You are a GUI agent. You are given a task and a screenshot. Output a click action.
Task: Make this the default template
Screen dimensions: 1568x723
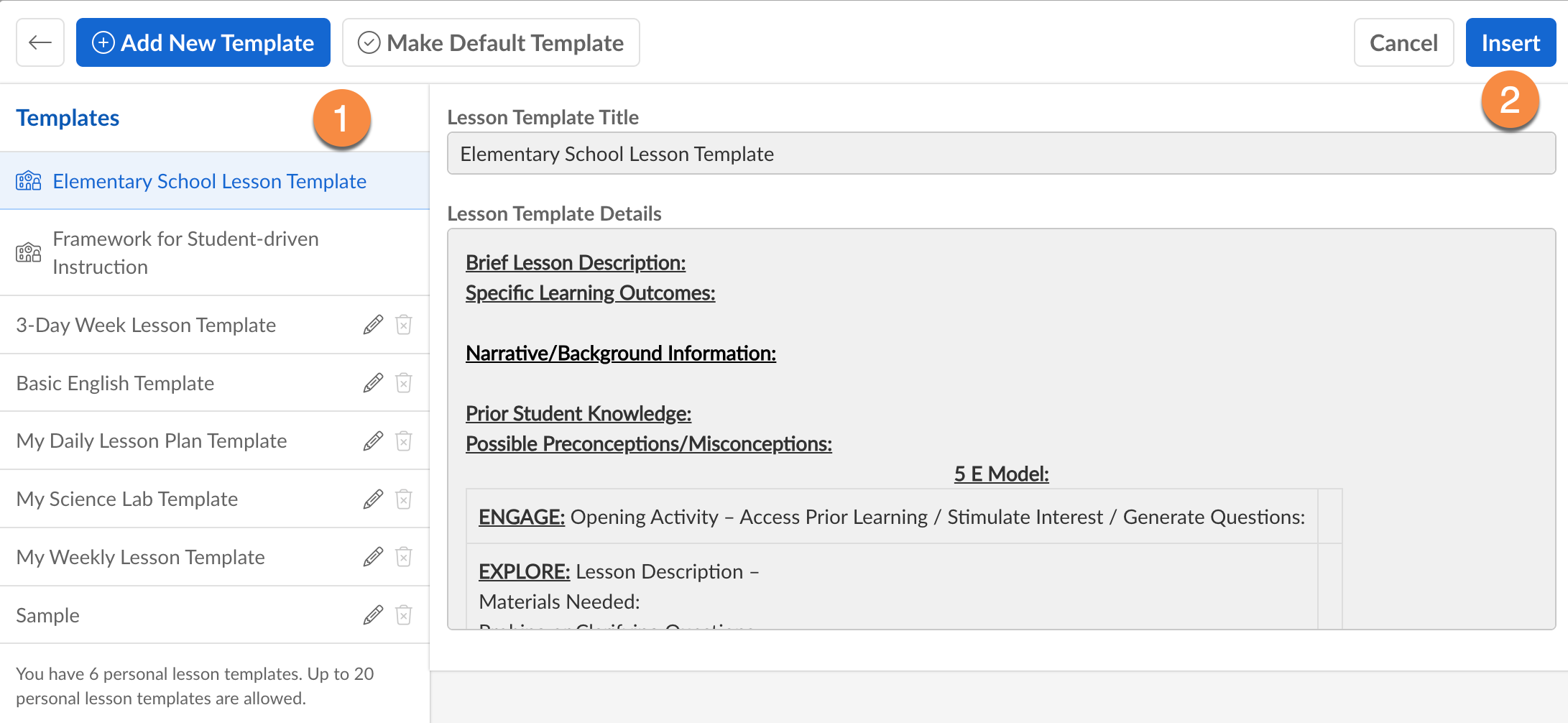coord(491,43)
